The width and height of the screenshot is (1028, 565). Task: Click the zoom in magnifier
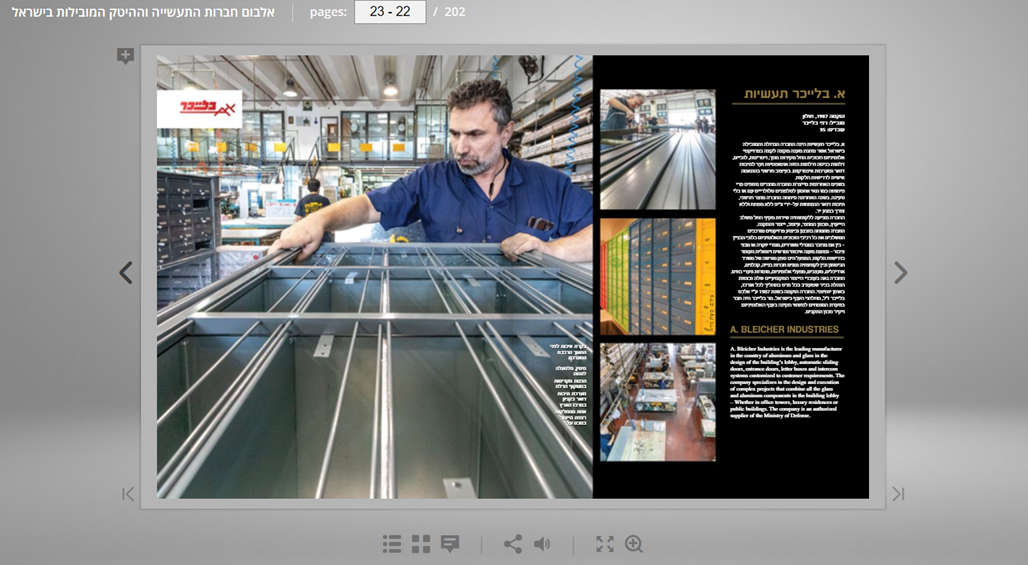(634, 544)
